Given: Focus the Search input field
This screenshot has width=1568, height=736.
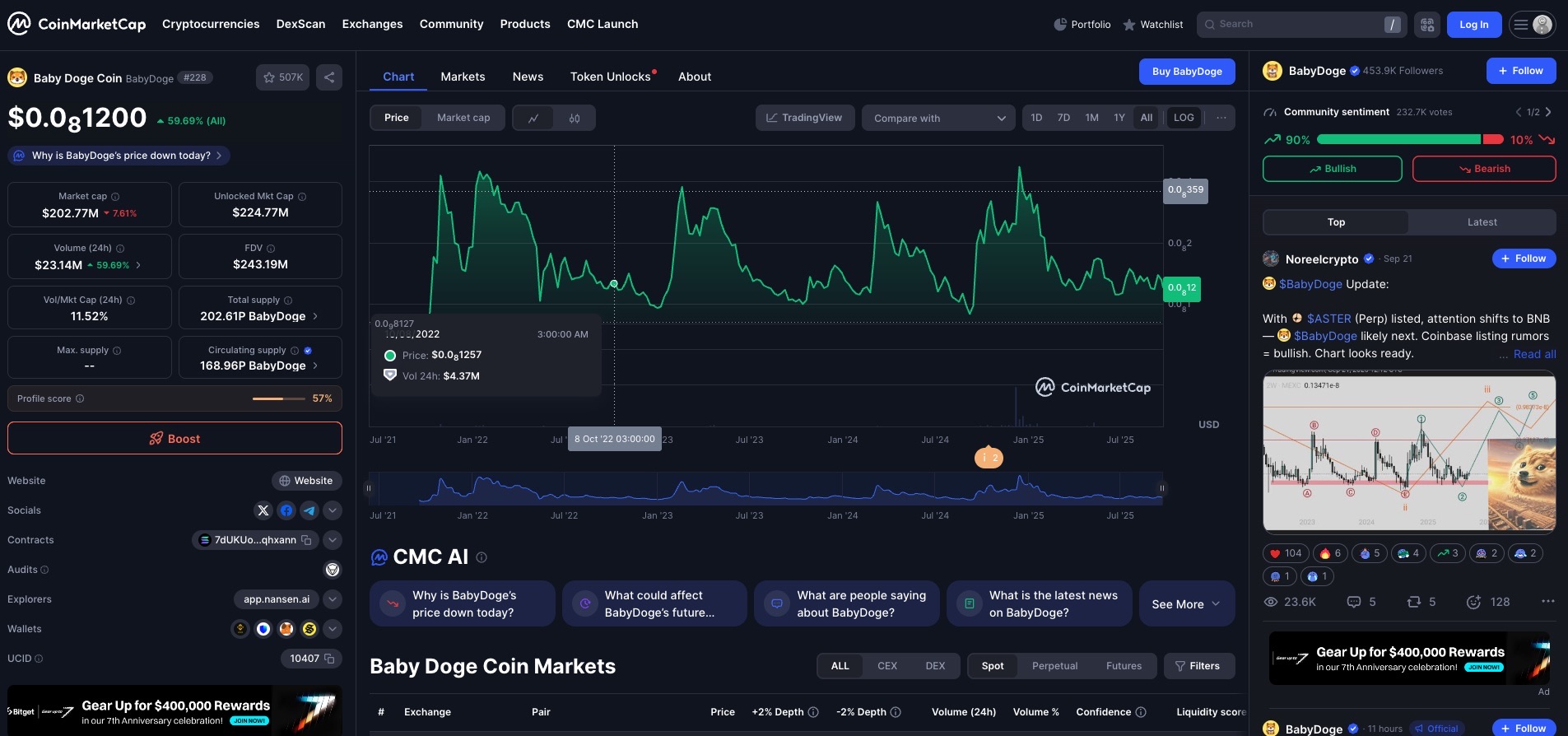Looking at the screenshot, I should (x=1302, y=25).
